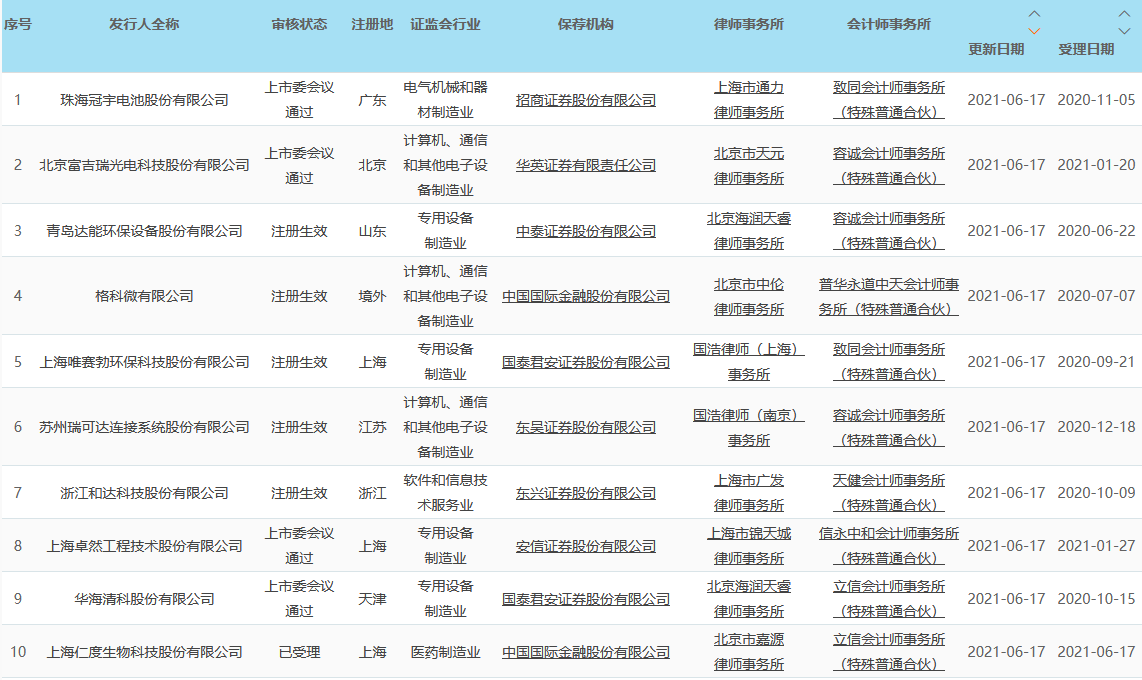Open 容诚会计师事务所 link in 苏州瑞可达 row
Viewport: 1142px width, 680px height.
click(x=889, y=427)
